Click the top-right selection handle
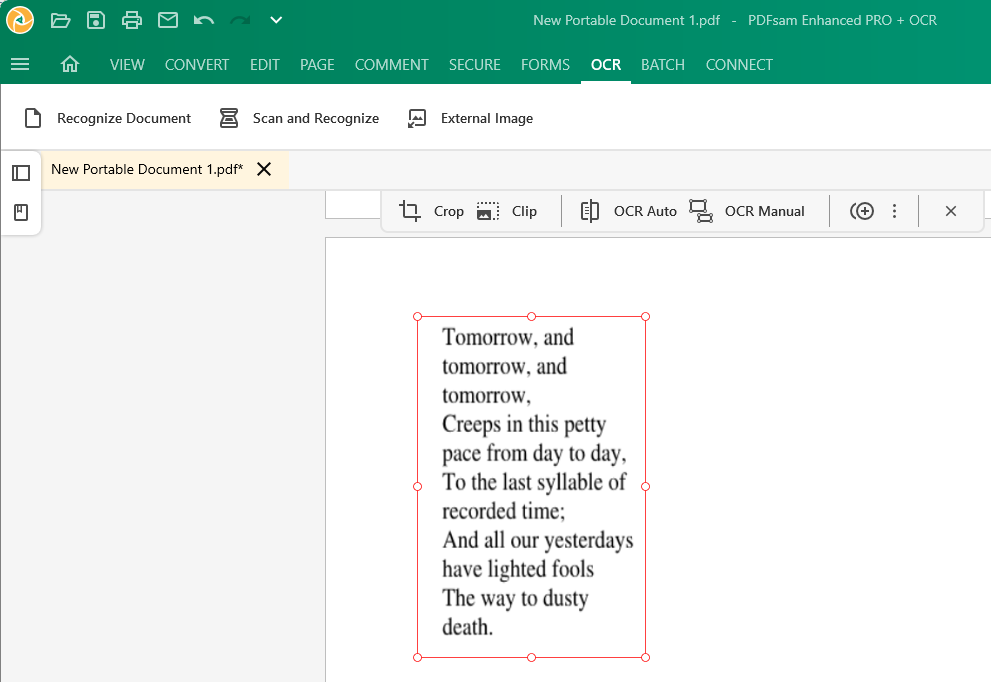The width and height of the screenshot is (991, 682). tap(645, 317)
